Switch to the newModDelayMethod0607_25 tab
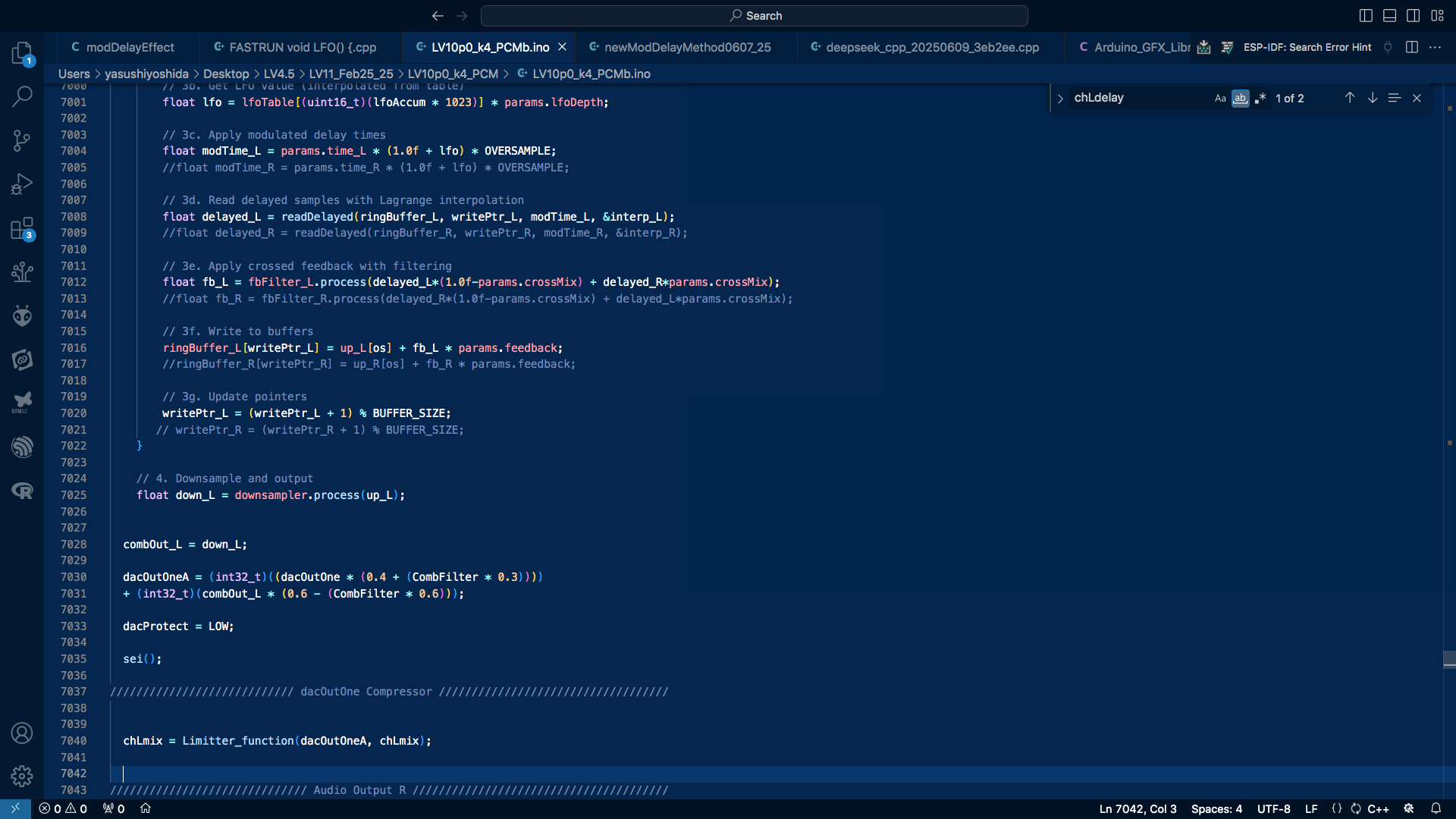 (687, 47)
